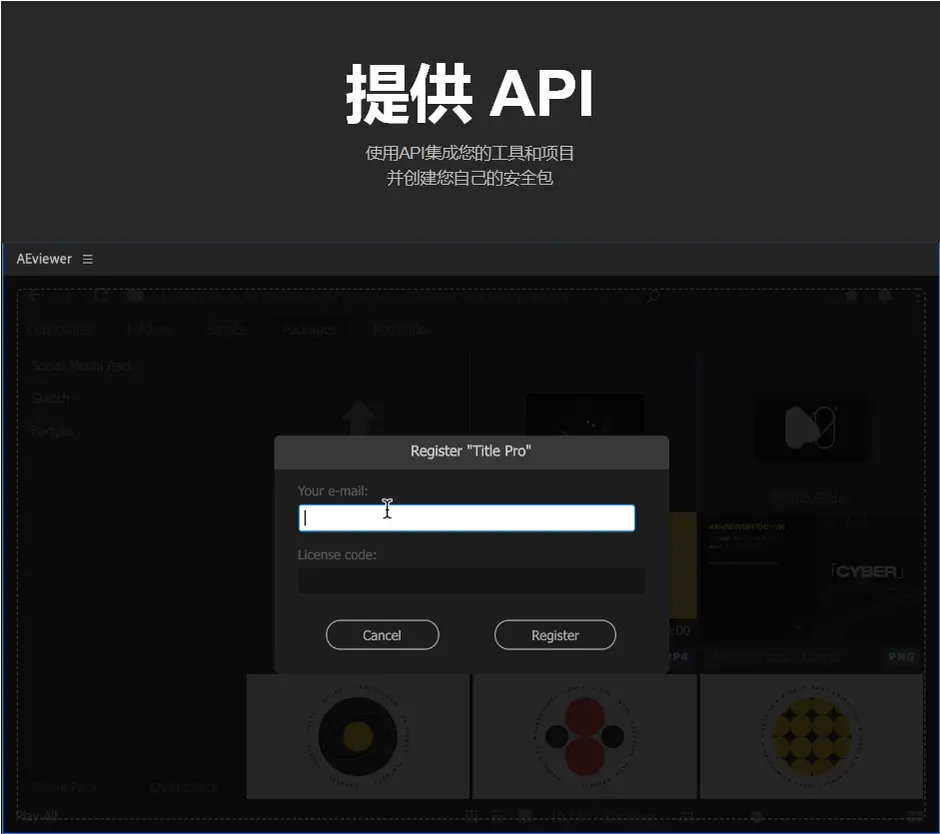Click Play All at the bottom left
This screenshot has width=940, height=834.
(x=37, y=815)
